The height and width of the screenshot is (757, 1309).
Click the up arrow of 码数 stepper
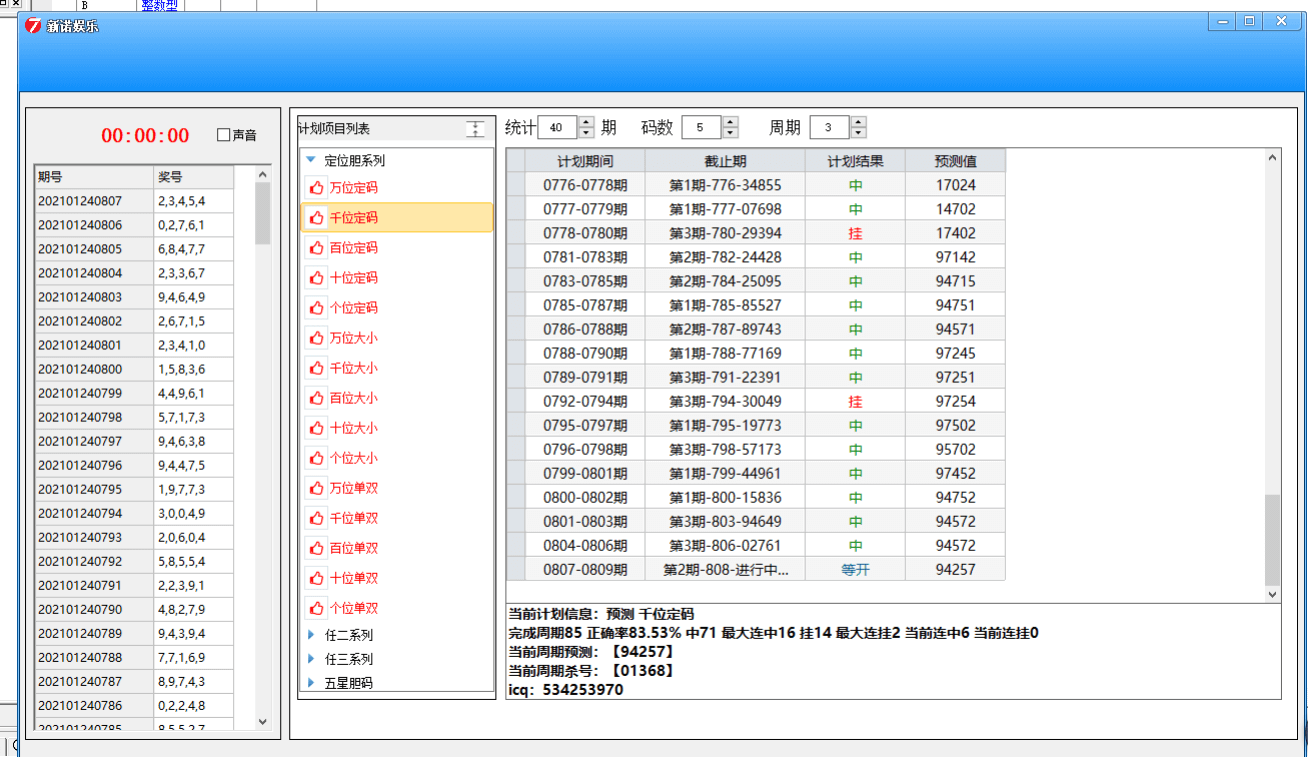(729, 121)
